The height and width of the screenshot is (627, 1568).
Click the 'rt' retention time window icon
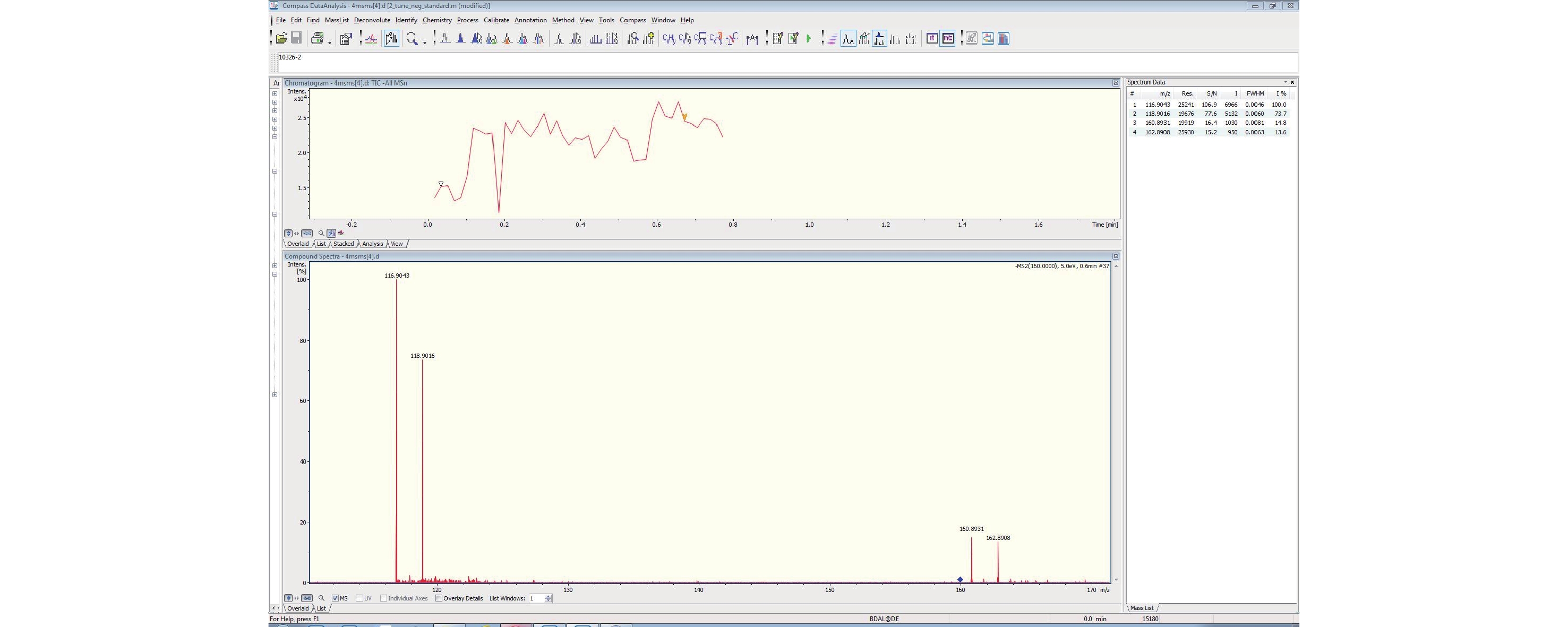[x=931, y=38]
